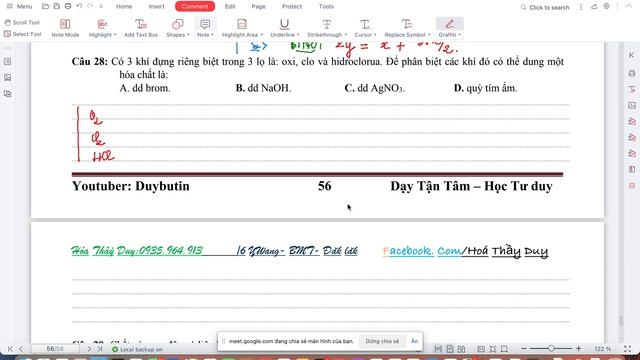Open the Shapes dropdown arrow

pos(188,35)
